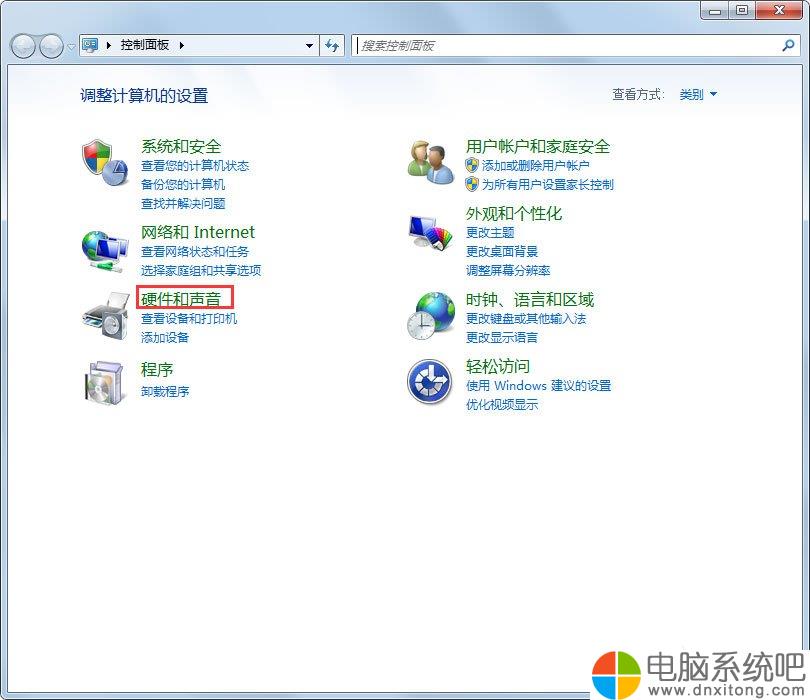This screenshot has height=700, width=810.
Task: Open 备份您的计算机
Action: coord(183,184)
